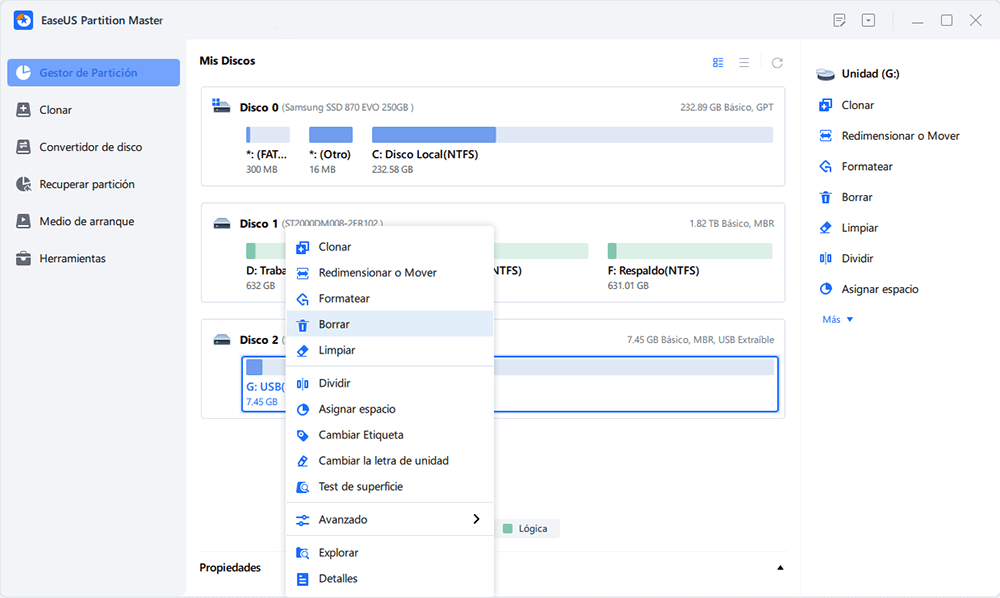Click the Disco 1 drive icon
The width and height of the screenshot is (1000, 598).
coord(221,224)
